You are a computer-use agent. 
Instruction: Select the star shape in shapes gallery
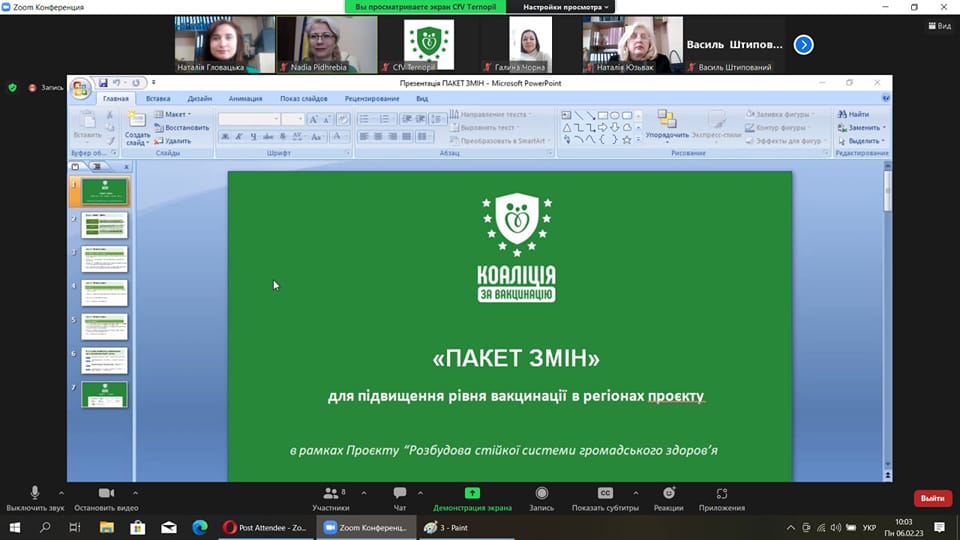coord(626,140)
